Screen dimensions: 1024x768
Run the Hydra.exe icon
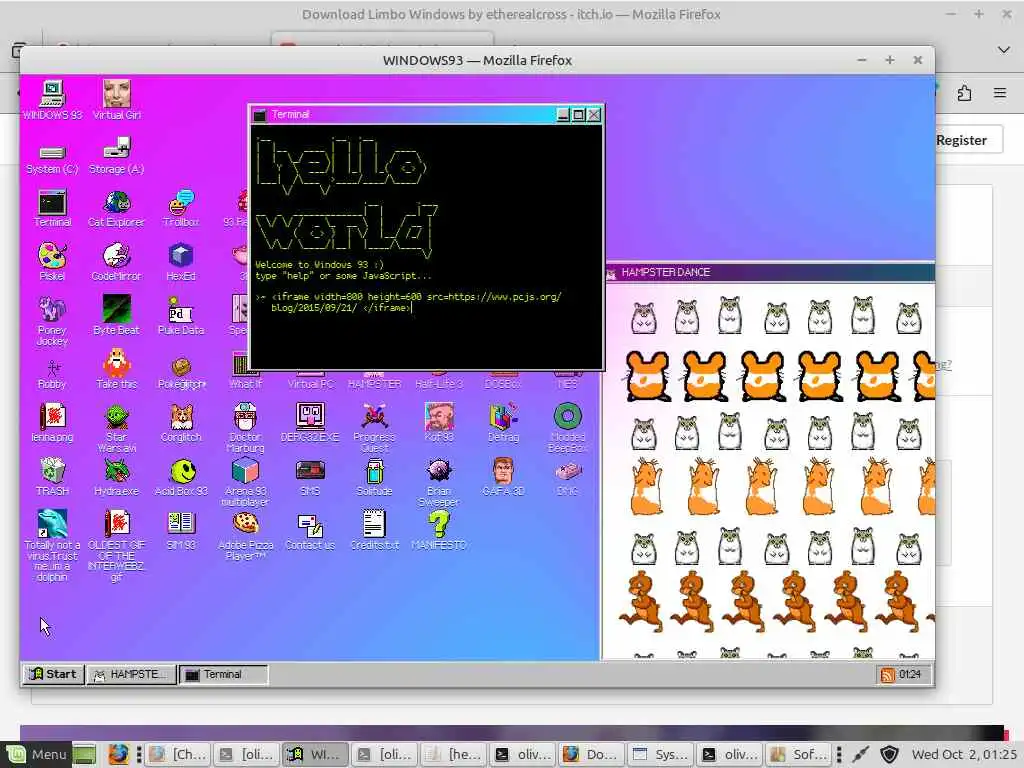click(116, 476)
